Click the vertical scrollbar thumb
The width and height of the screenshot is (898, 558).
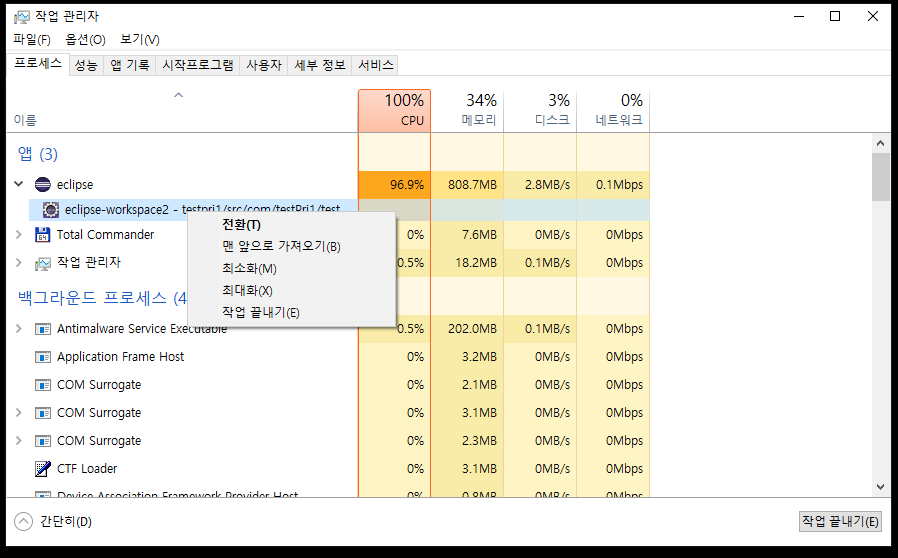[x=881, y=177]
